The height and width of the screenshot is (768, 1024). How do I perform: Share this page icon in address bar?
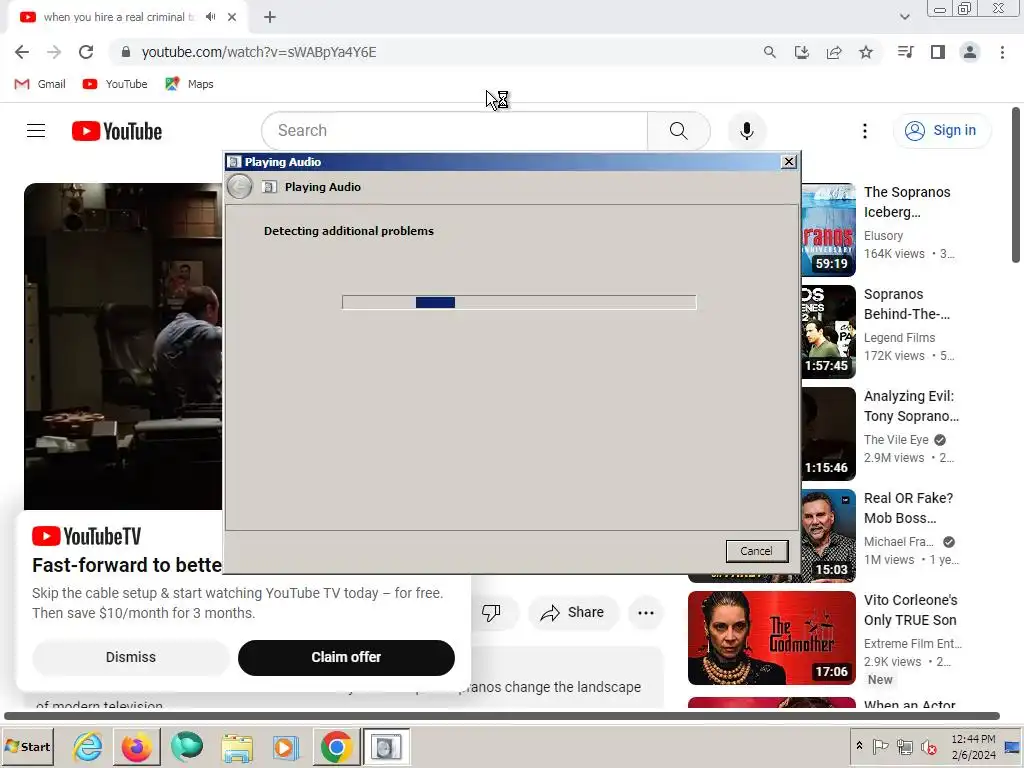pyautogui.click(x=834, y=52)
